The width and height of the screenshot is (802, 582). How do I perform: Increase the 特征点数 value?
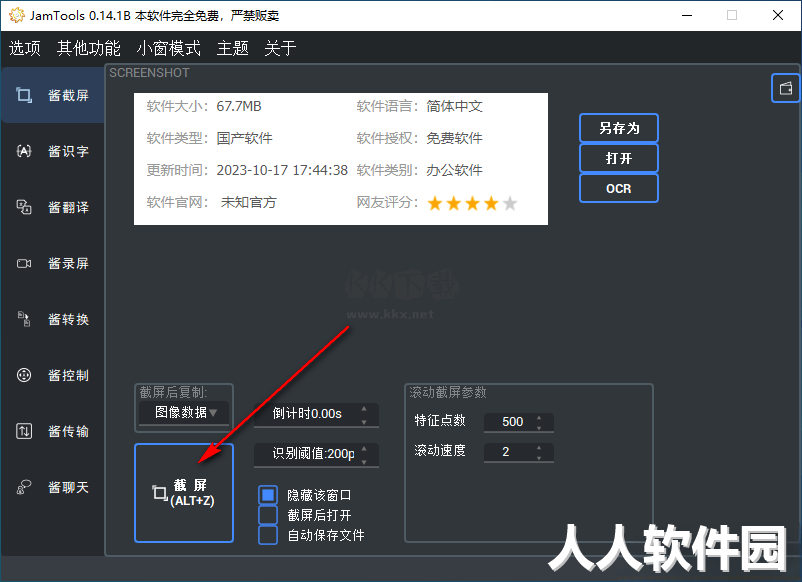coord(539,417)
